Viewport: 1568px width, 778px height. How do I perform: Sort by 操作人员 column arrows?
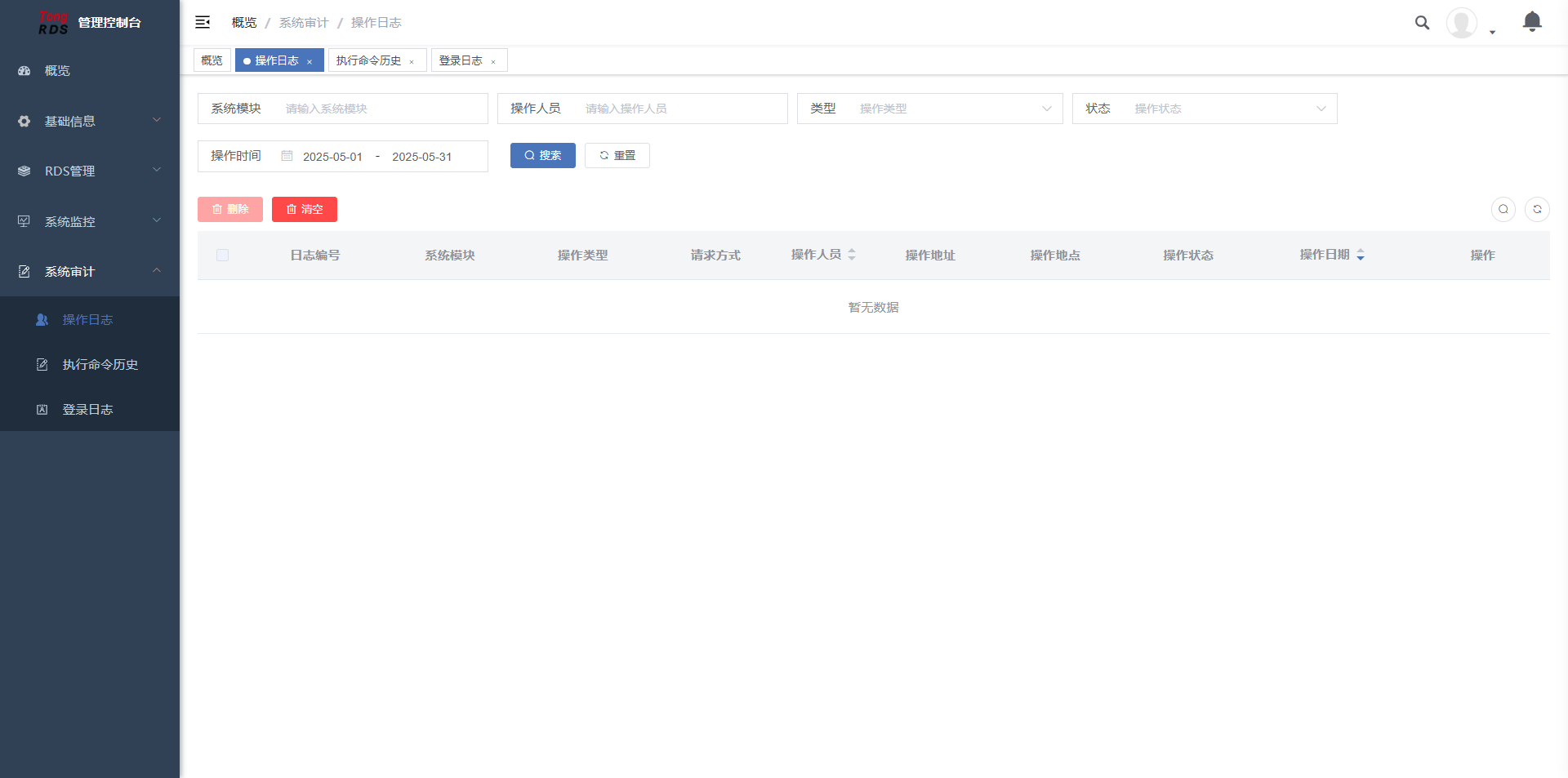(852, 255)
